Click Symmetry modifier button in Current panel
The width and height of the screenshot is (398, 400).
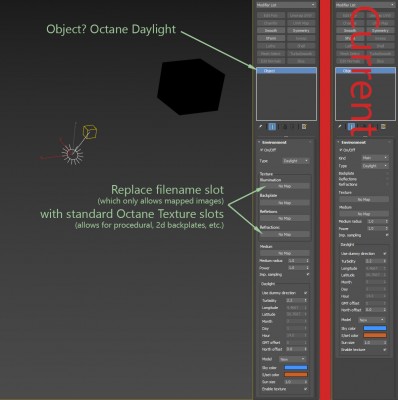click(380, 31)
